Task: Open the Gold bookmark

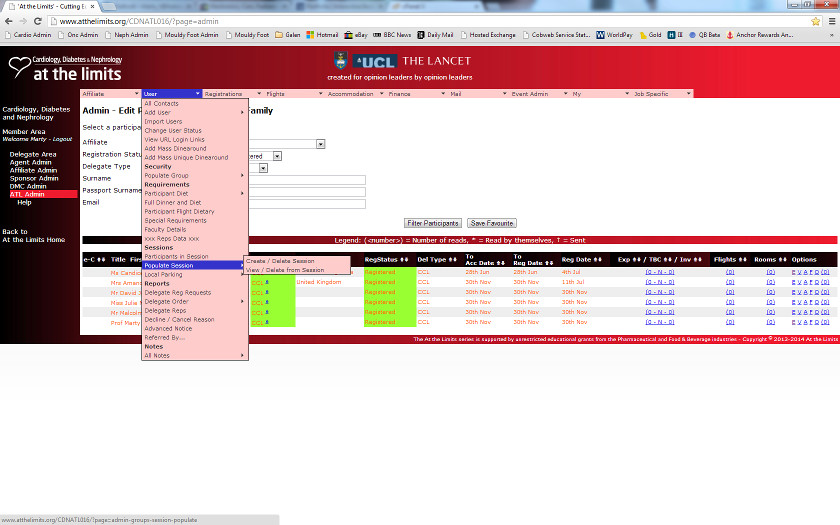Action: coord(651,35)
